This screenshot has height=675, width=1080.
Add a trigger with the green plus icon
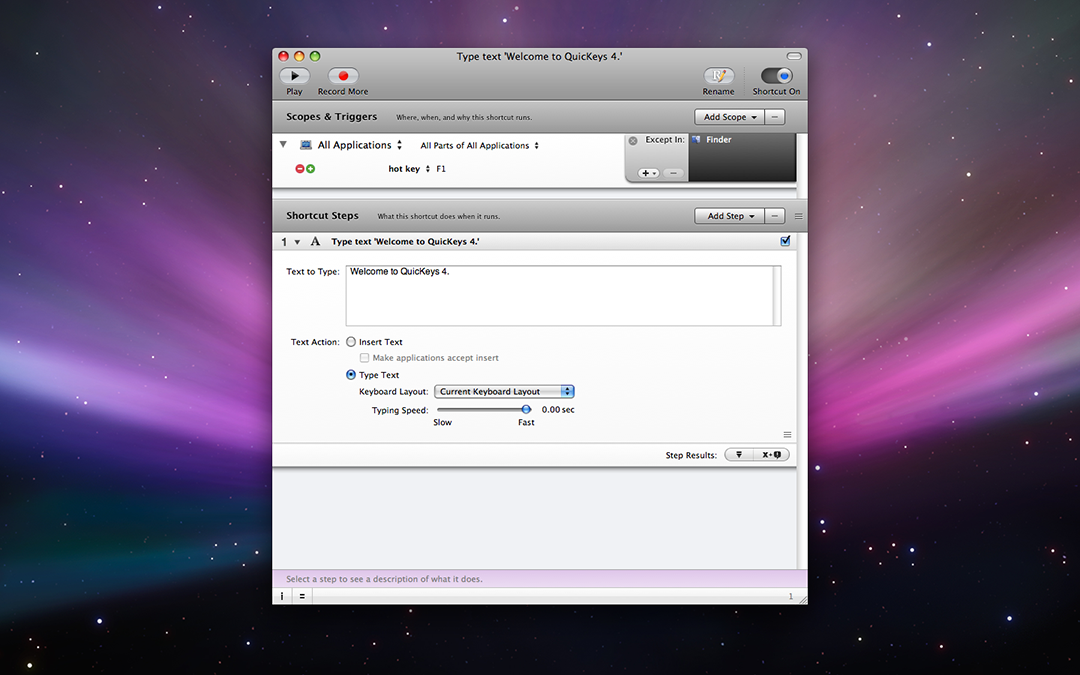click(311, 169)
